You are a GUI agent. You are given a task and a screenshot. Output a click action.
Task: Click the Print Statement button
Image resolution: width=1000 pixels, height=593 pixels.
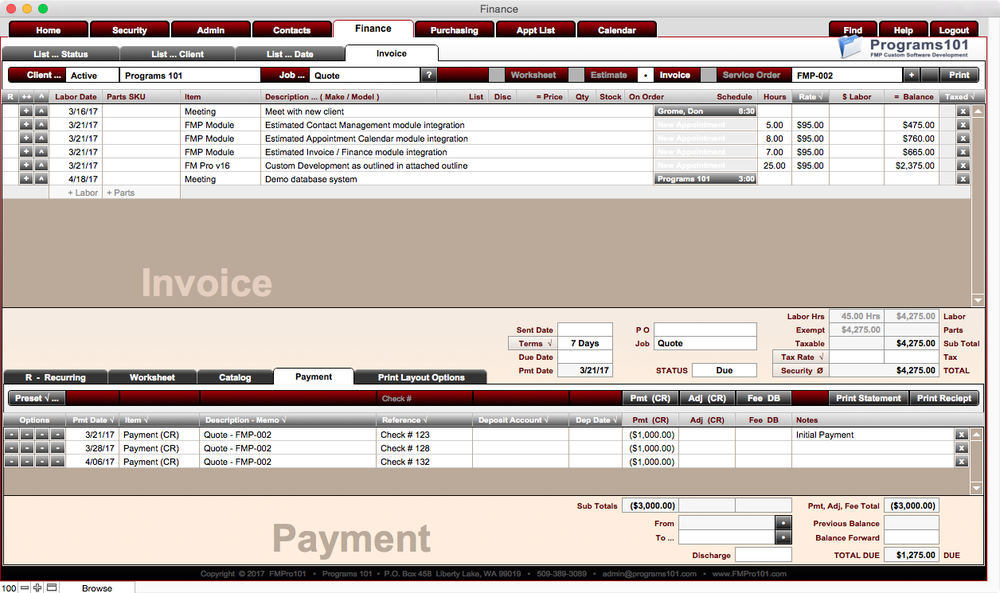(x=868, y=398)
